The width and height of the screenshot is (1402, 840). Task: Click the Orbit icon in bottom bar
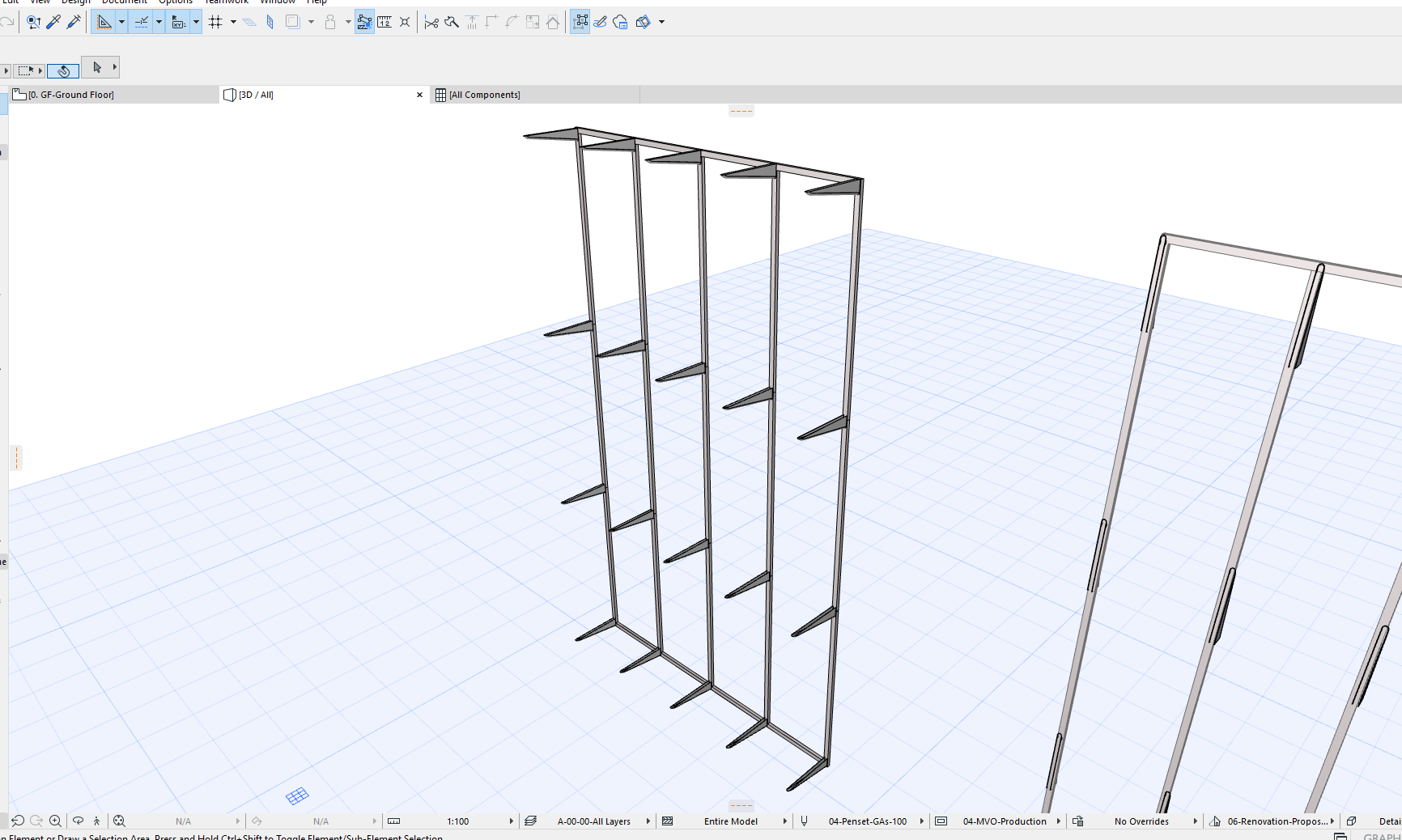coord(78,821)
